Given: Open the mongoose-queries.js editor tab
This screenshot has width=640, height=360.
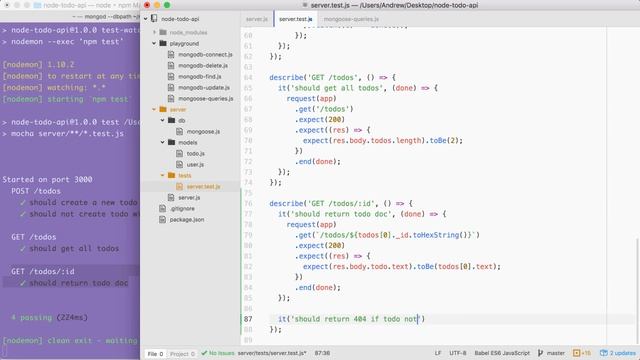Looking at the screenshot, I should tap(351, 19).
